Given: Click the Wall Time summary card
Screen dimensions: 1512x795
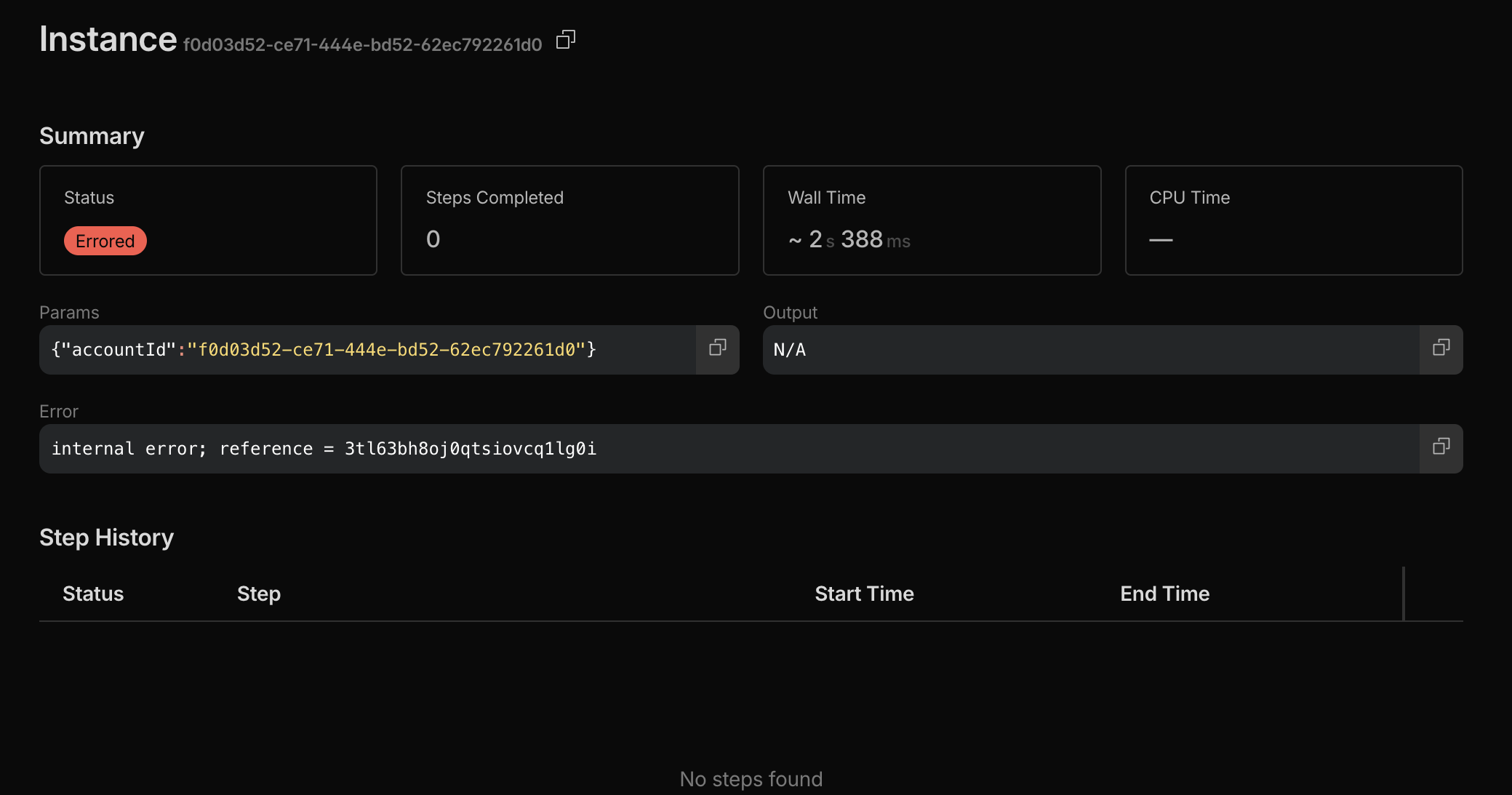Looking at the screenshot, I should 932,220.
